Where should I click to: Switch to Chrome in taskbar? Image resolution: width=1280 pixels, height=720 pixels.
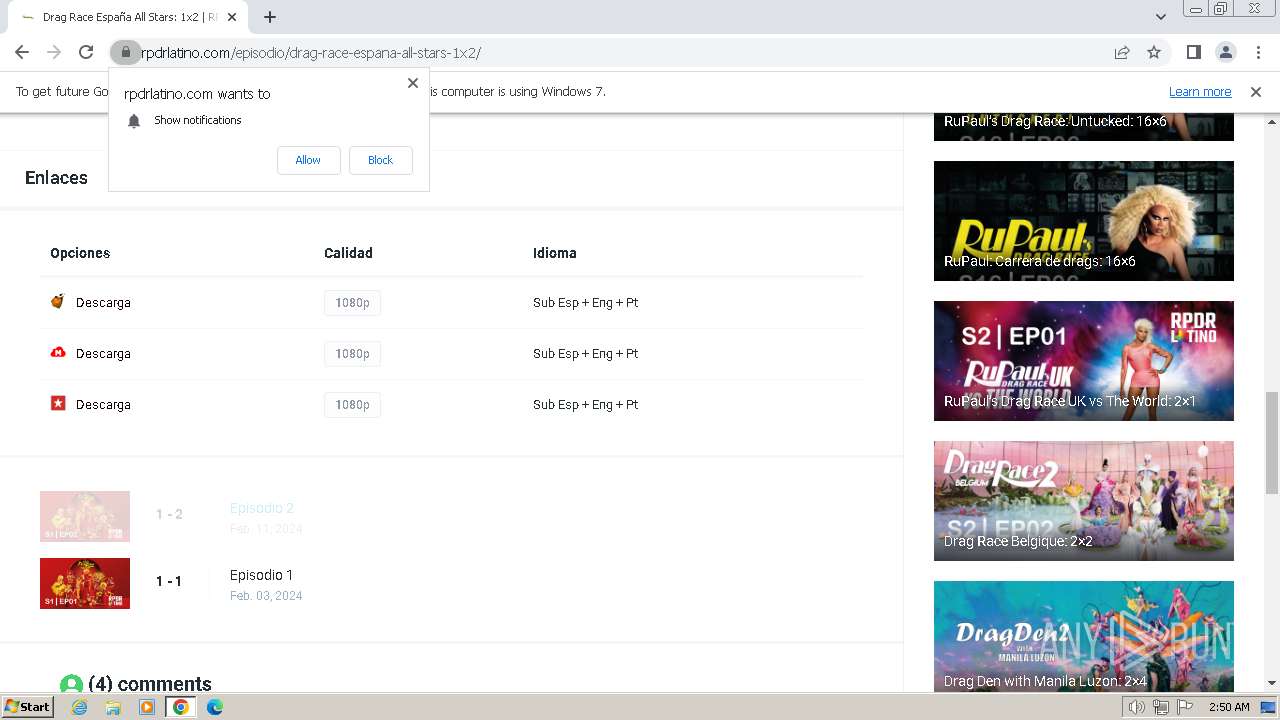181,707
